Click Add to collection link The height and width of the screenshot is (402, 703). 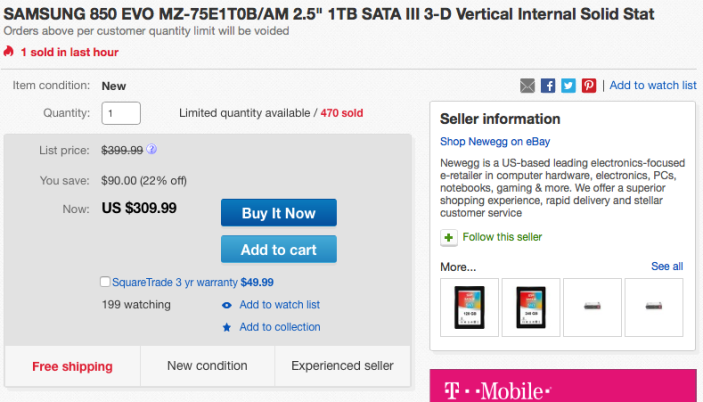pos(280,327)
